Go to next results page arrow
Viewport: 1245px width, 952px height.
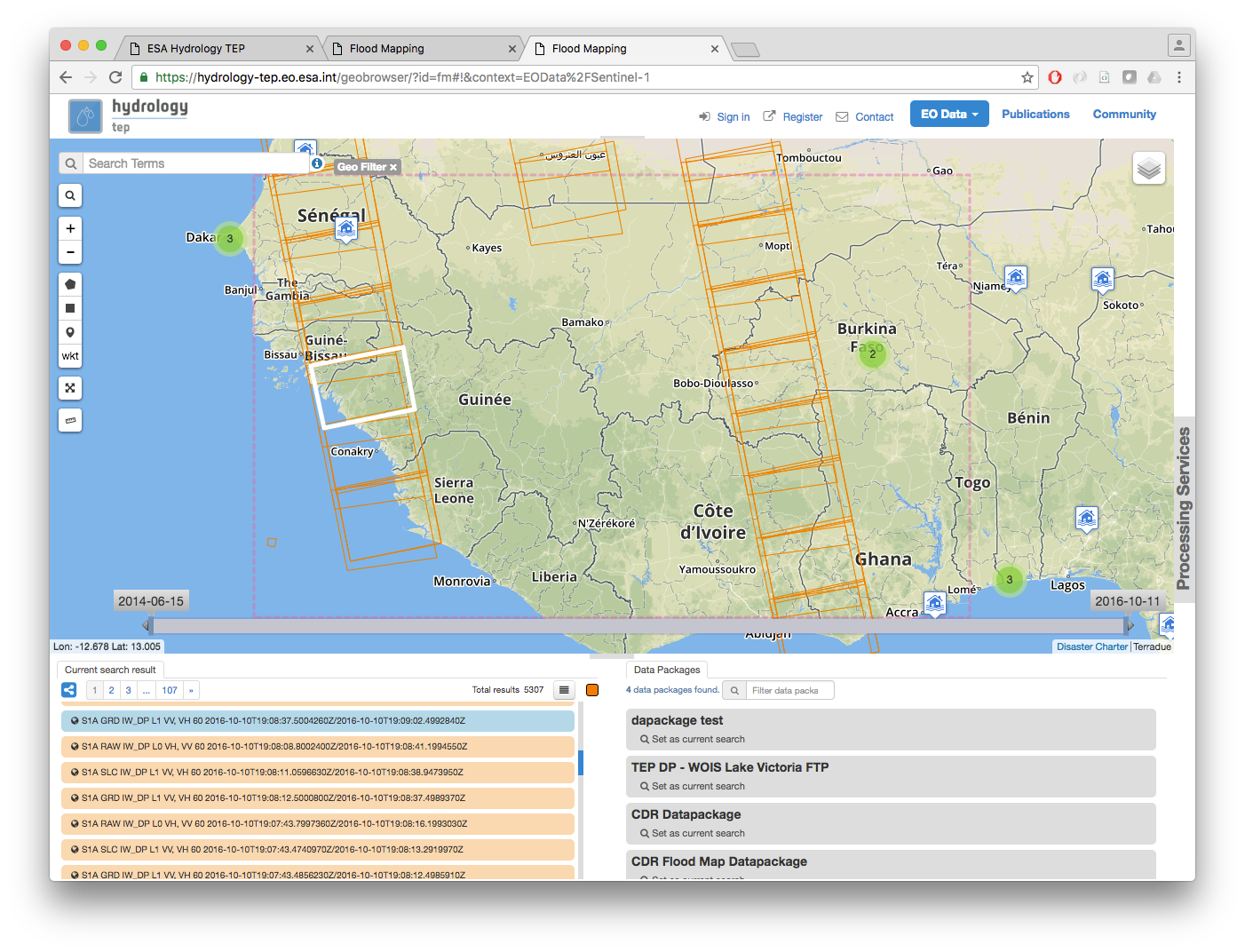point(191,690)
